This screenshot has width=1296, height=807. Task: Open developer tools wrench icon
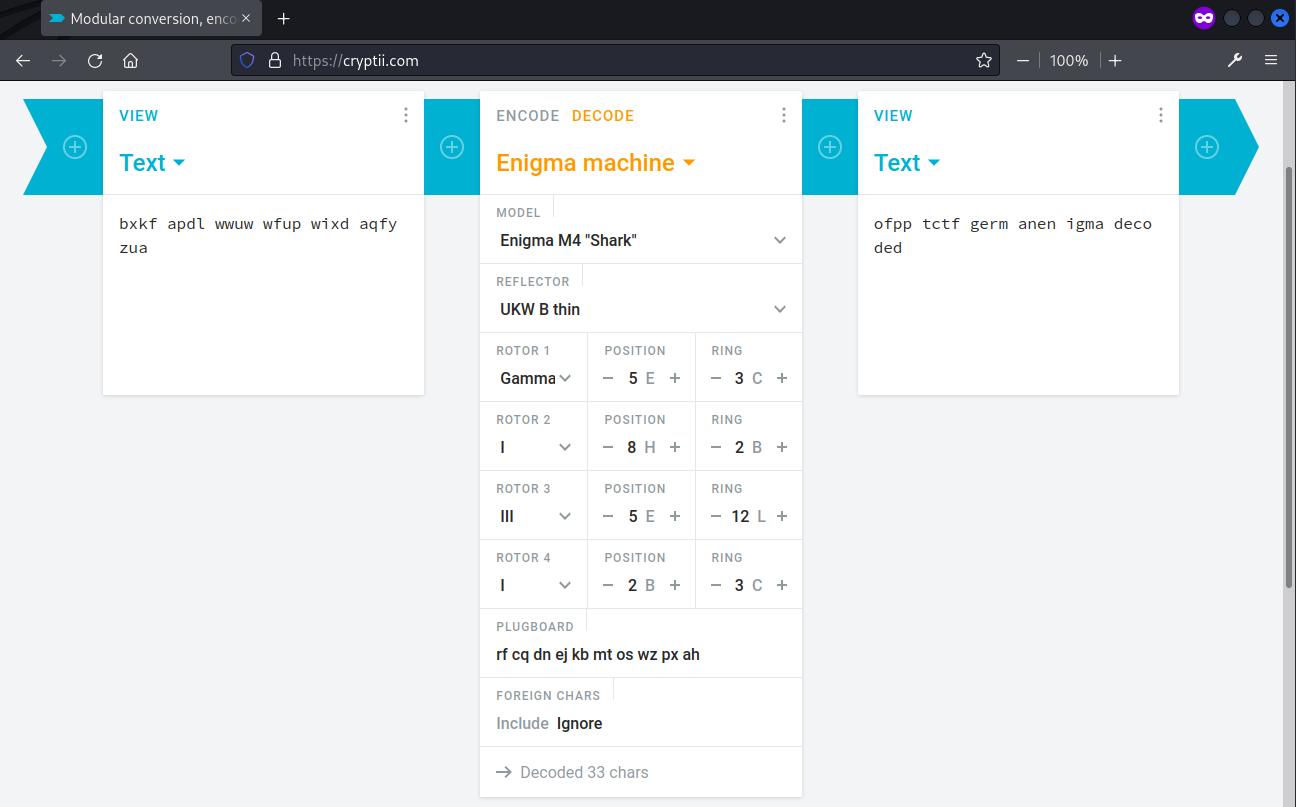point(1235,60)
